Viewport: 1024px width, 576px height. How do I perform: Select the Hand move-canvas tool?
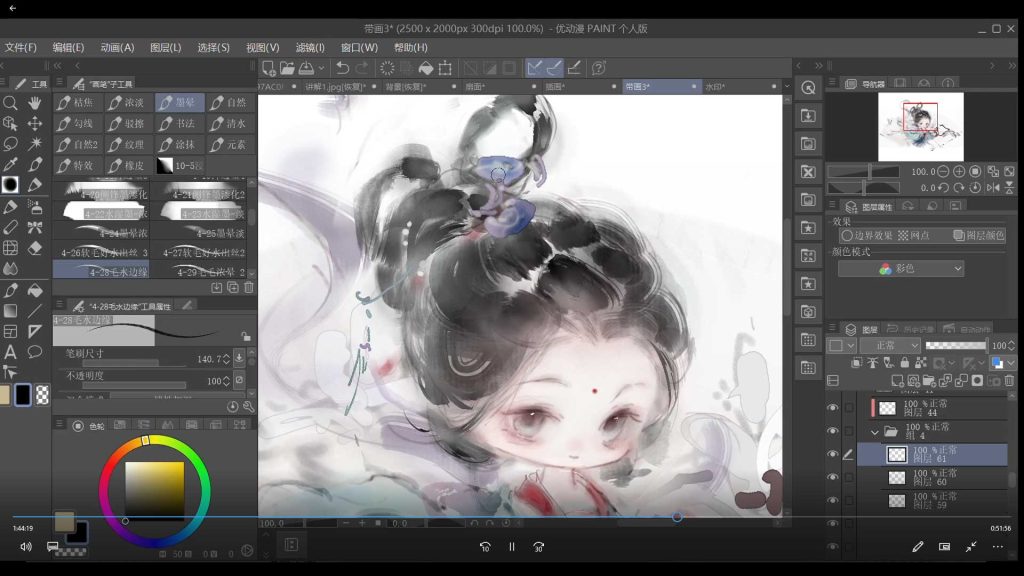tap(35, 103)
